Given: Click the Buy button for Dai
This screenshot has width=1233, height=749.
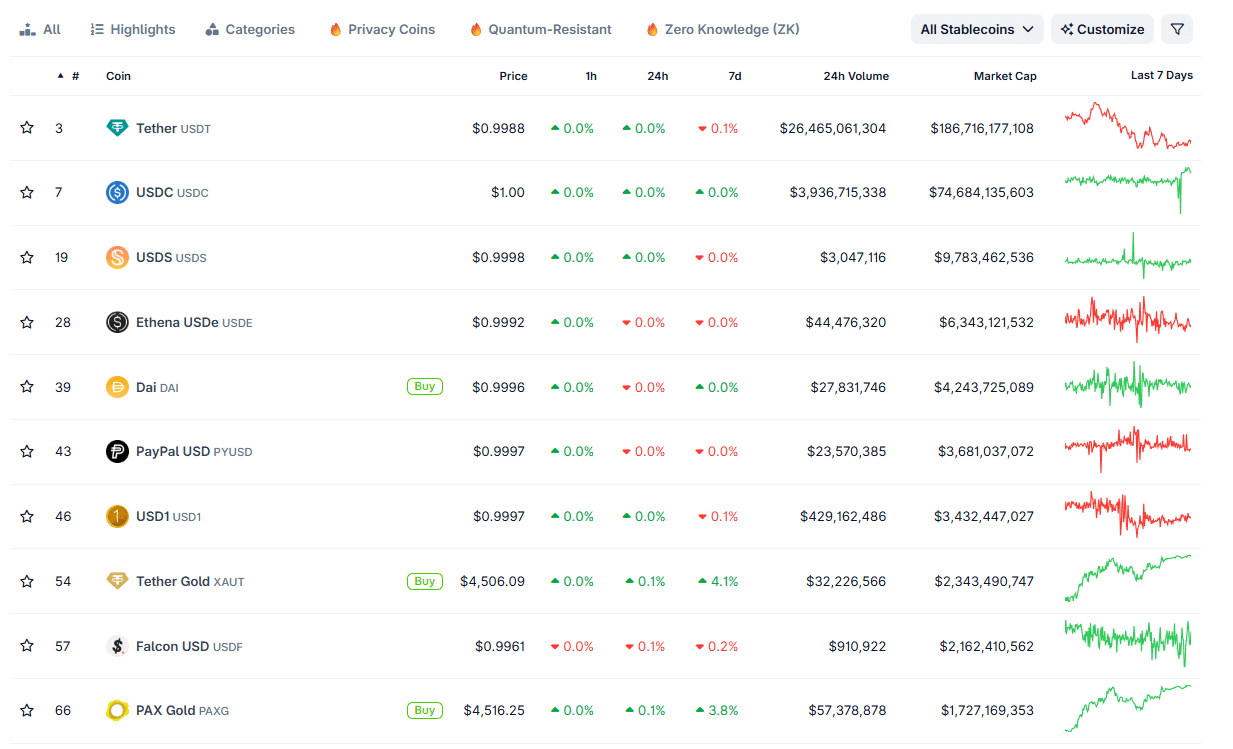Looking at the screenshot, I should [x=424, y=386].
